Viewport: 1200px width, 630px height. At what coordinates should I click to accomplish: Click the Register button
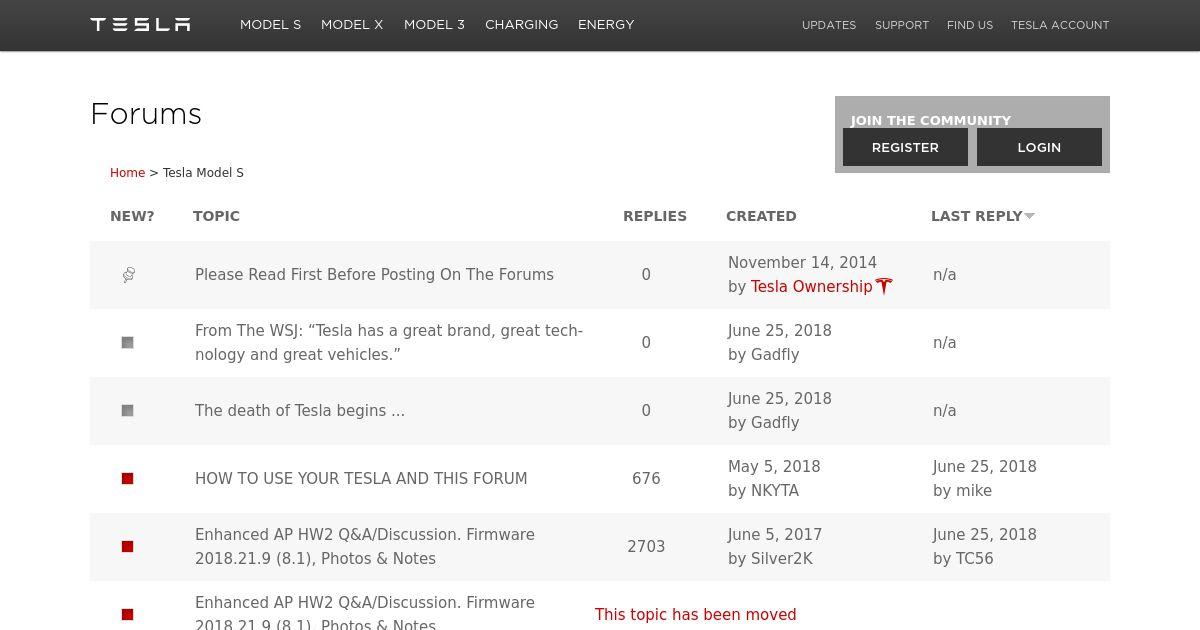905,147
